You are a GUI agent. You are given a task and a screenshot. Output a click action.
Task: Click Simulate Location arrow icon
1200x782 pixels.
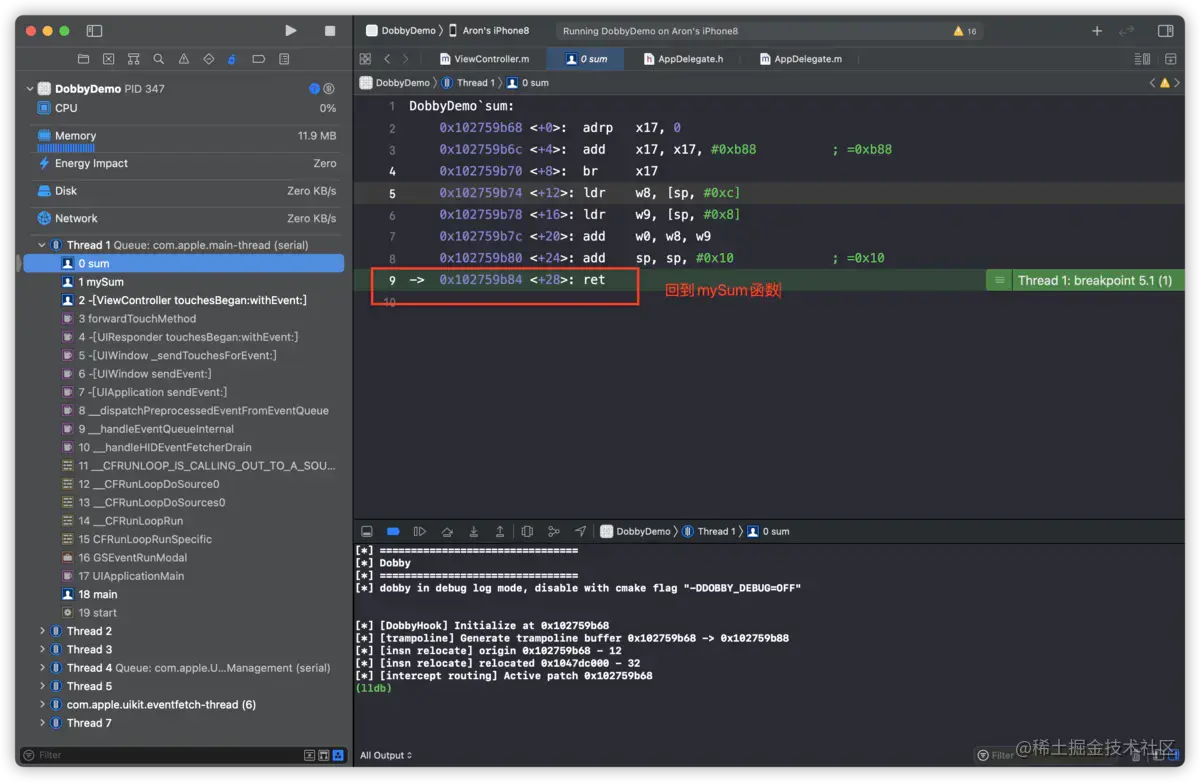[x=581, y=531]
